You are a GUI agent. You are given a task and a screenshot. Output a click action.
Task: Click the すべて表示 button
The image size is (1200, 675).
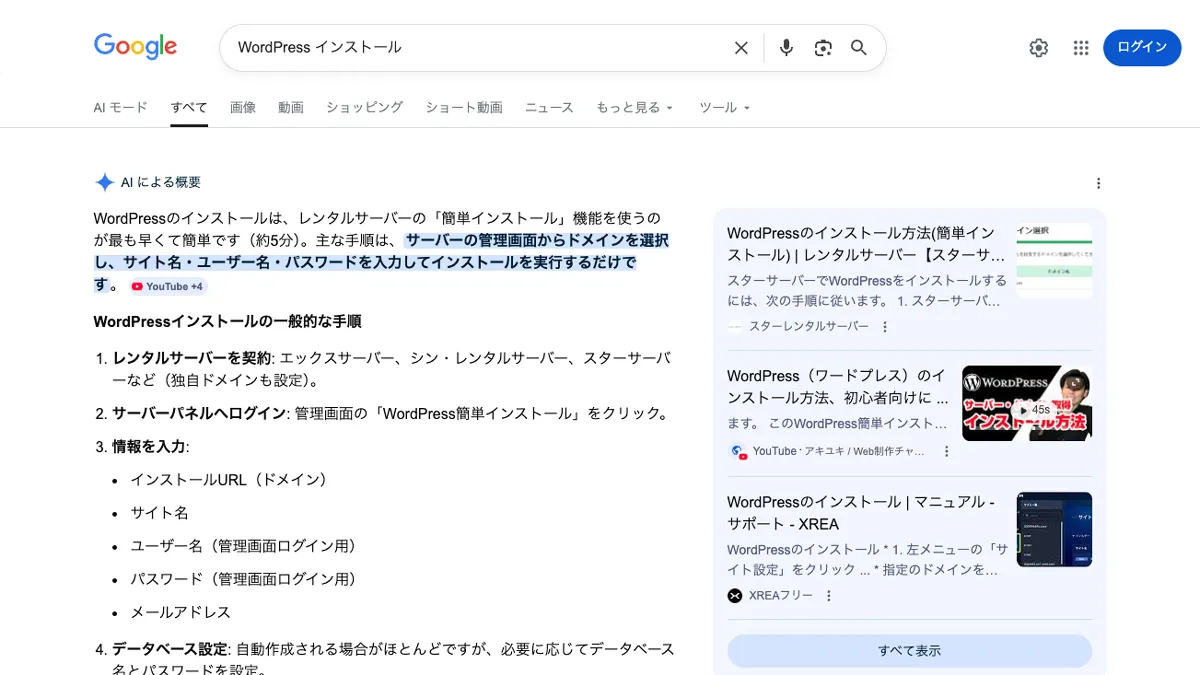(909, 650)
